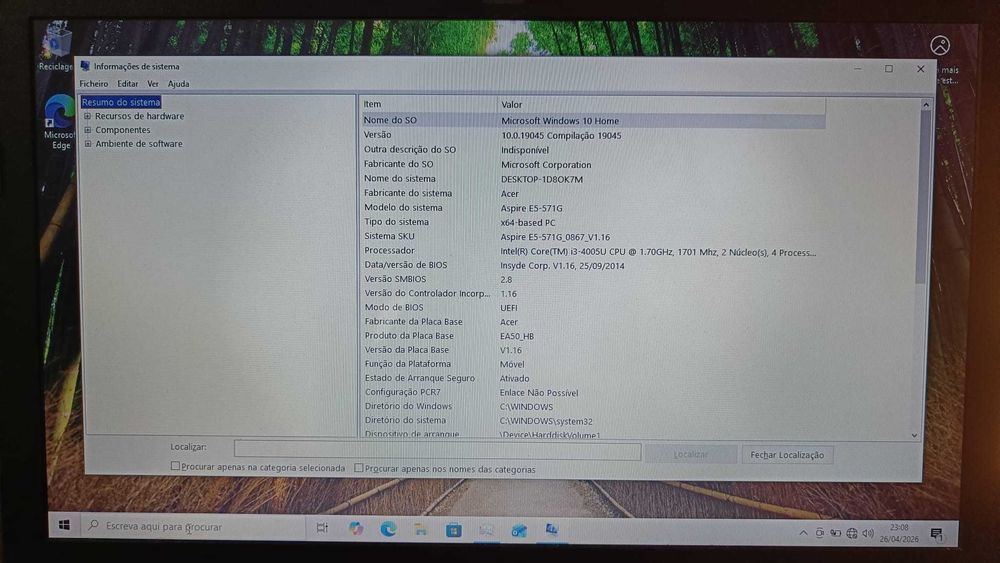Select the Nome do SO row
Image resolution: width=1000 pixels, height=563 pixels.
tap(593, 121)
